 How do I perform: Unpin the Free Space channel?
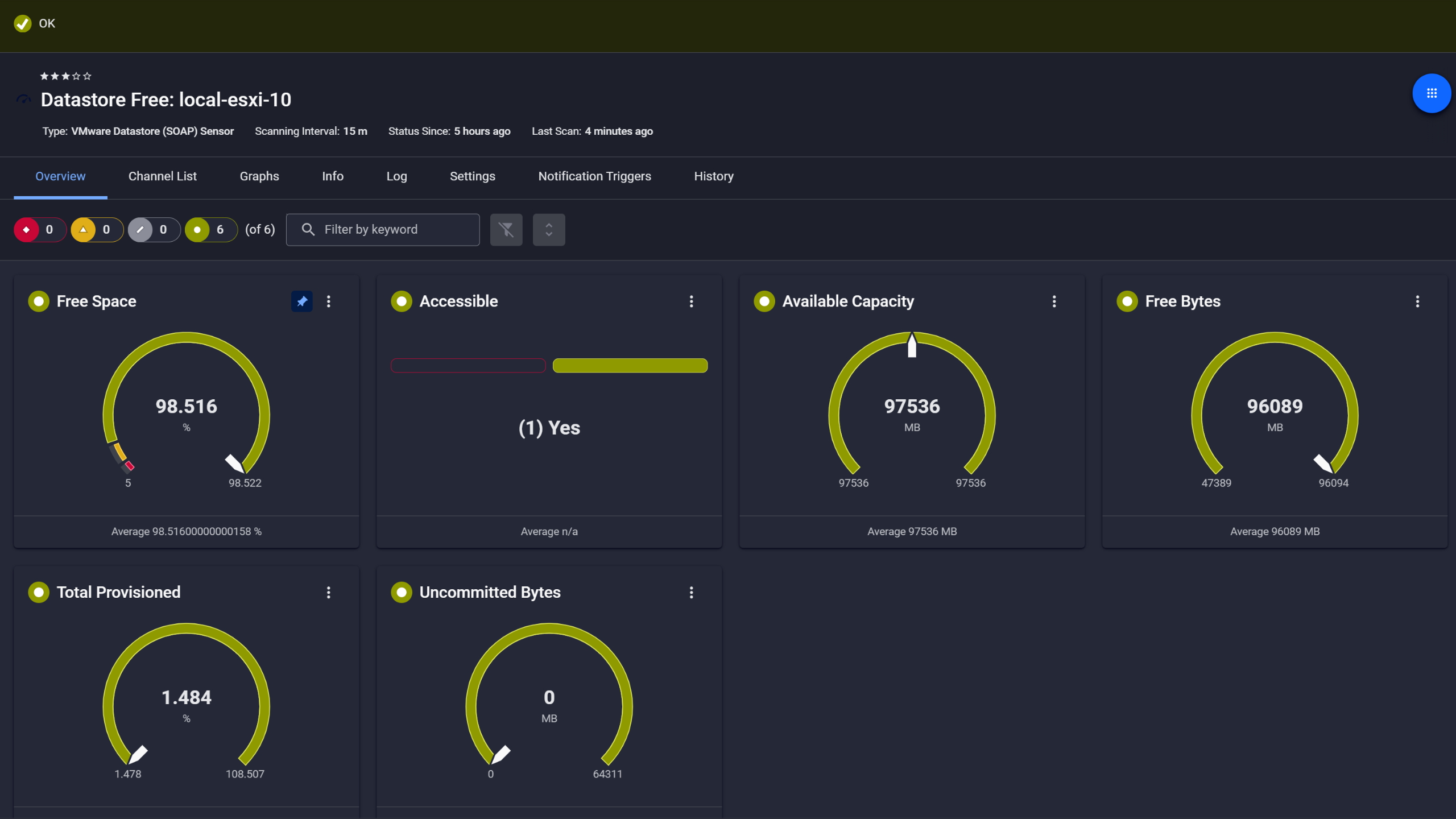click(302, 301)
